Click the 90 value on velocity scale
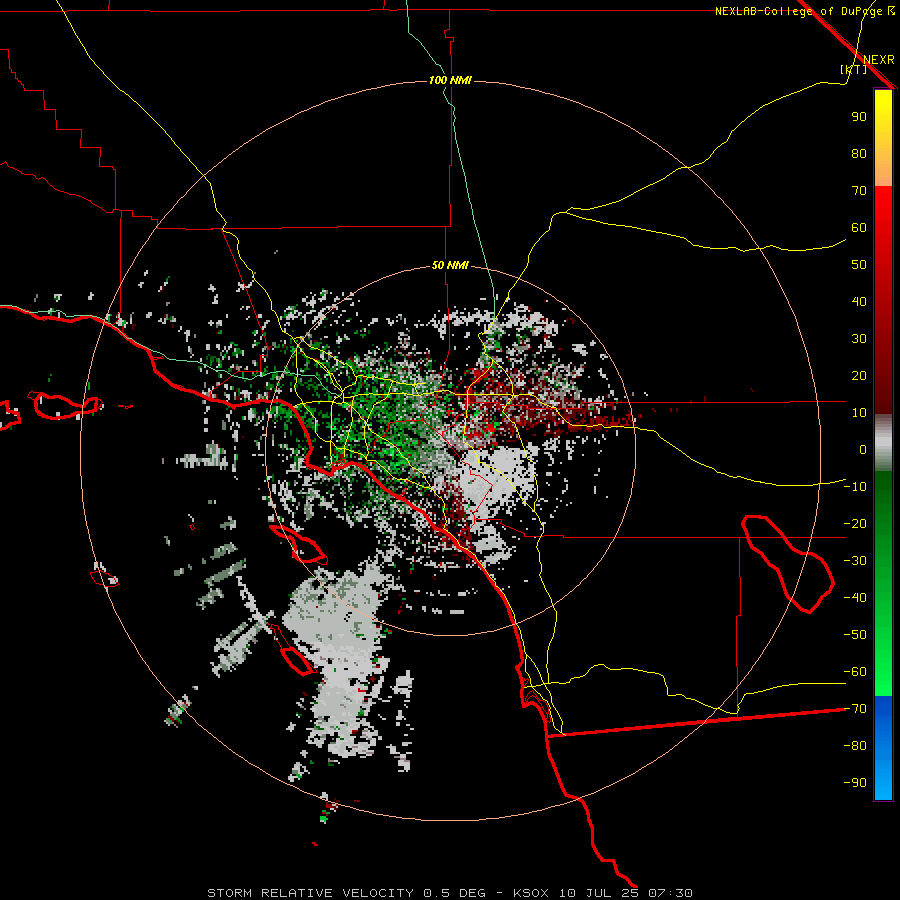This screenshot has height=900, width=900. pos(859,117)
